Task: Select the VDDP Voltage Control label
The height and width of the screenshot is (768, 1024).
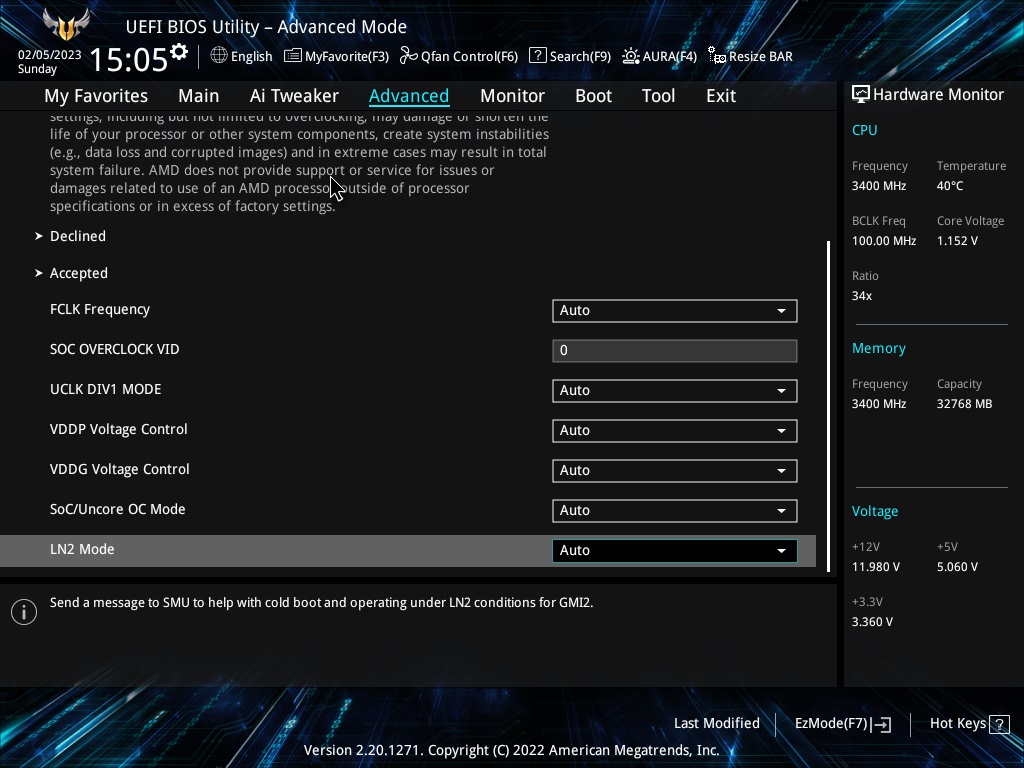Action: click(x=119, y=430)
